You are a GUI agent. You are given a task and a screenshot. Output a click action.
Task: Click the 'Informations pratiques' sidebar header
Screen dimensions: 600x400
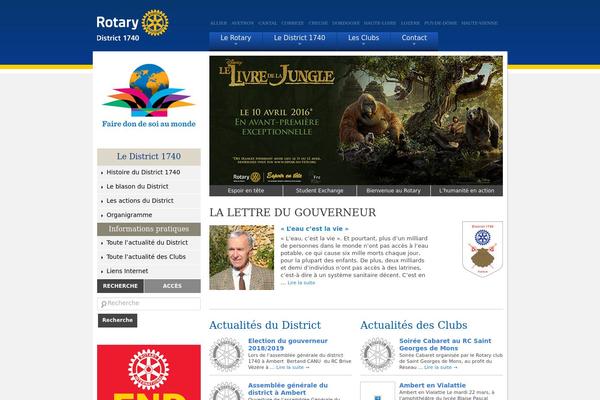[149, 229]
